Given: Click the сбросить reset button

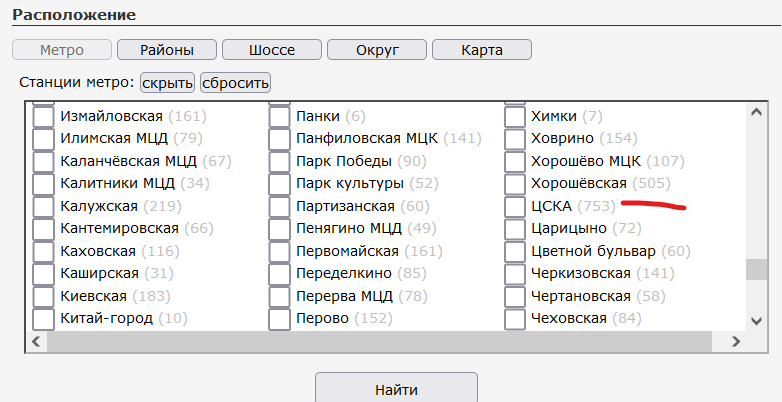Looking at the screenshot, I should tap(235, 82).
